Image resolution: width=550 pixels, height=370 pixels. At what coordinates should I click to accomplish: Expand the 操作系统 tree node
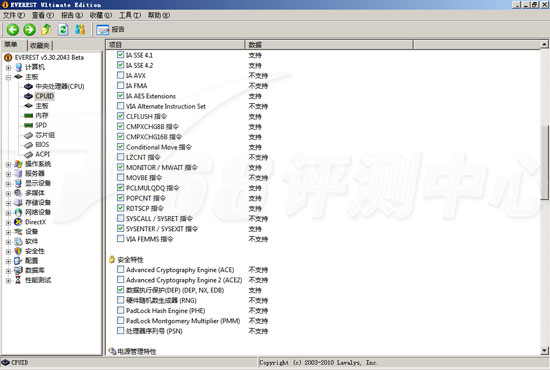(x=8, y=164)
